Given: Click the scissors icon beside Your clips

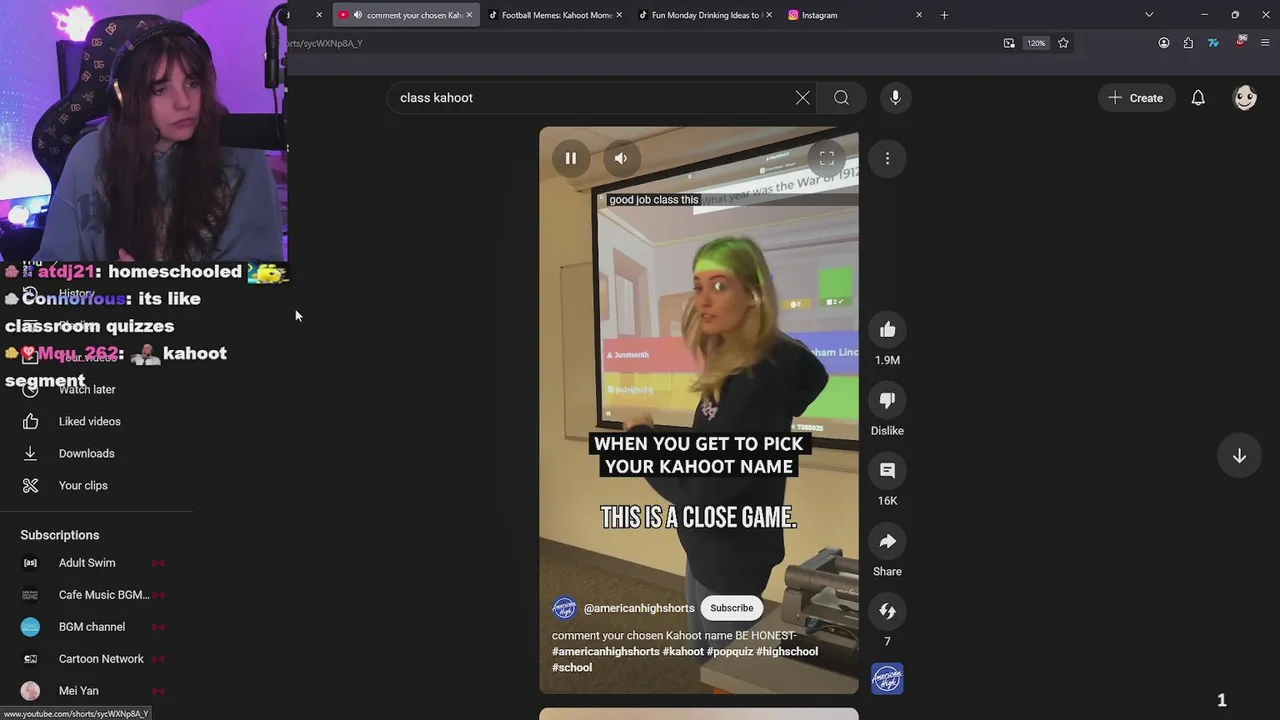Looking at the screenshot, I should 30,485.
